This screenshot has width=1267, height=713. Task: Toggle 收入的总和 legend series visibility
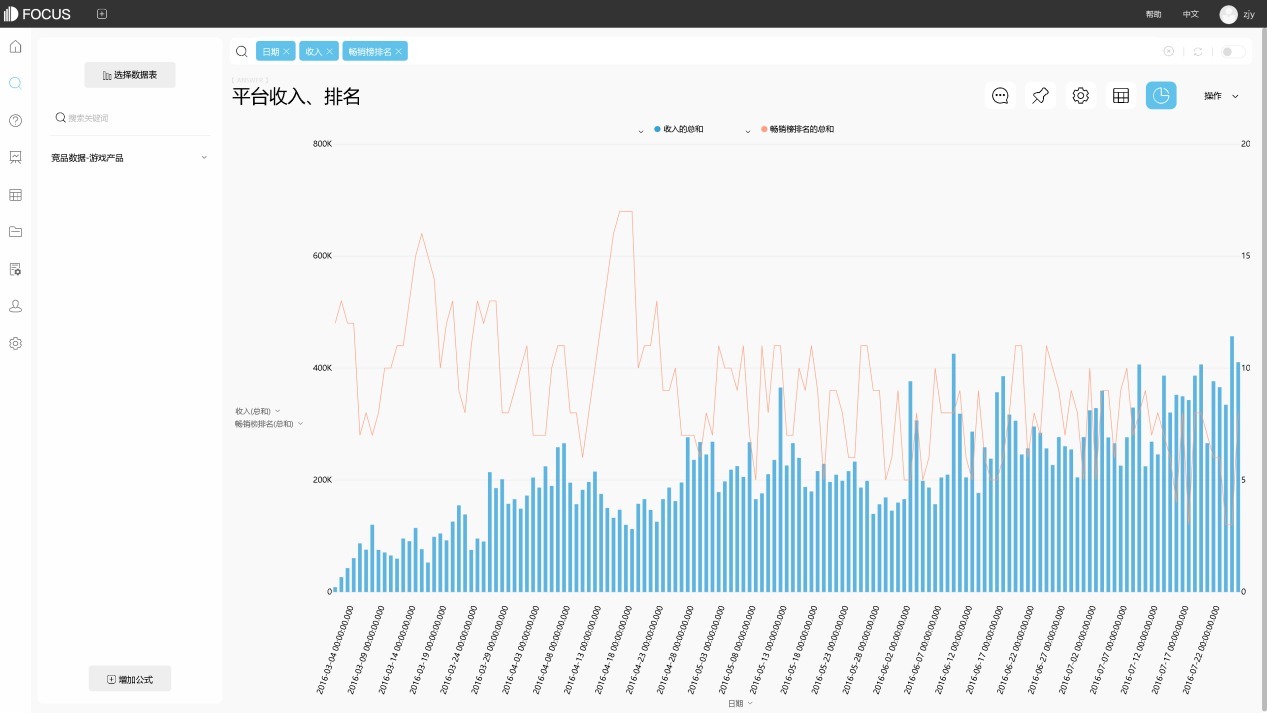pyautogui.click(x=682, y=129)
